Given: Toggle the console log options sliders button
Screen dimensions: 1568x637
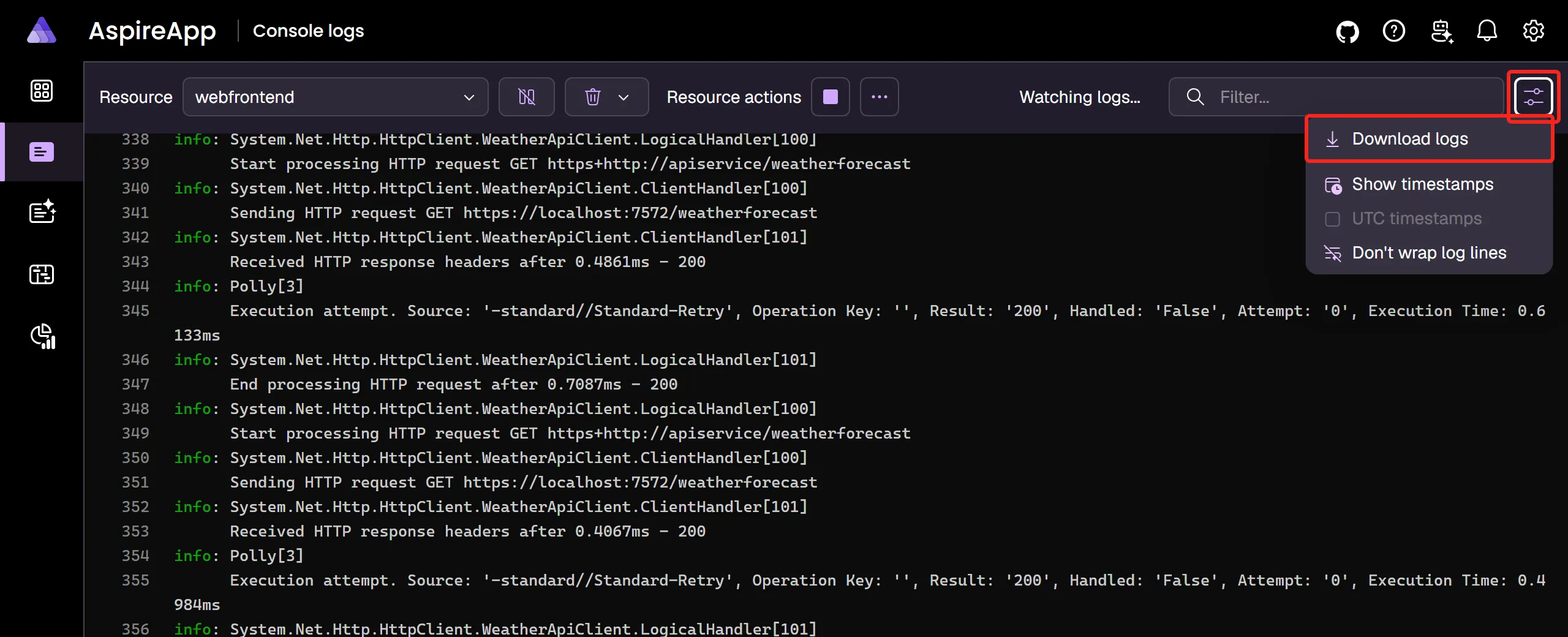Looking at the screenshot, I should (1533, 97).
